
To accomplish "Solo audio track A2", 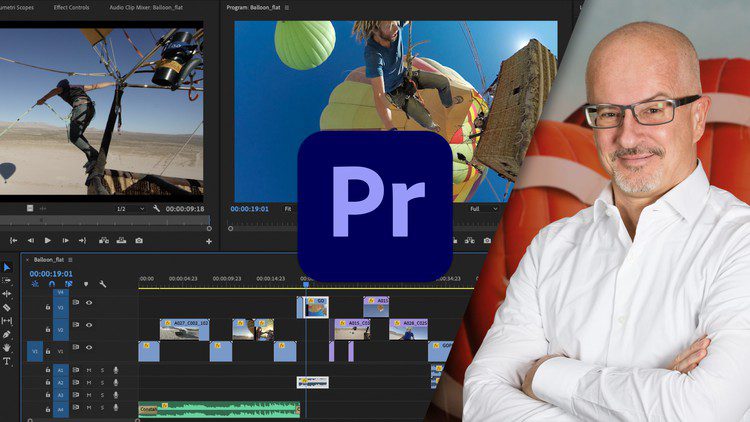I will (x=102, y=383).
